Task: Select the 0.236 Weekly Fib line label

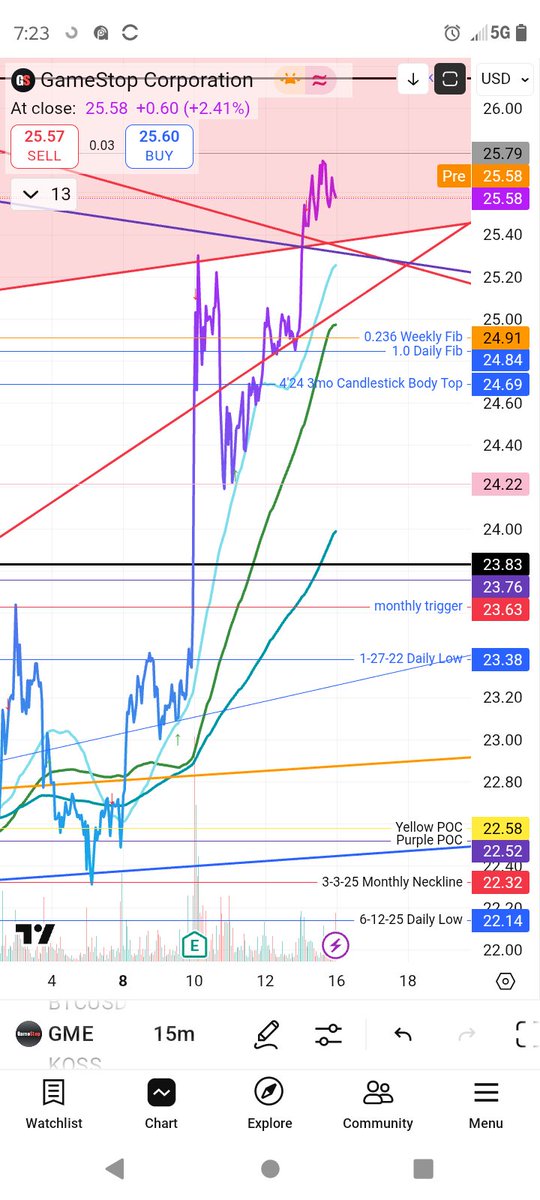Action: (413, 337)
